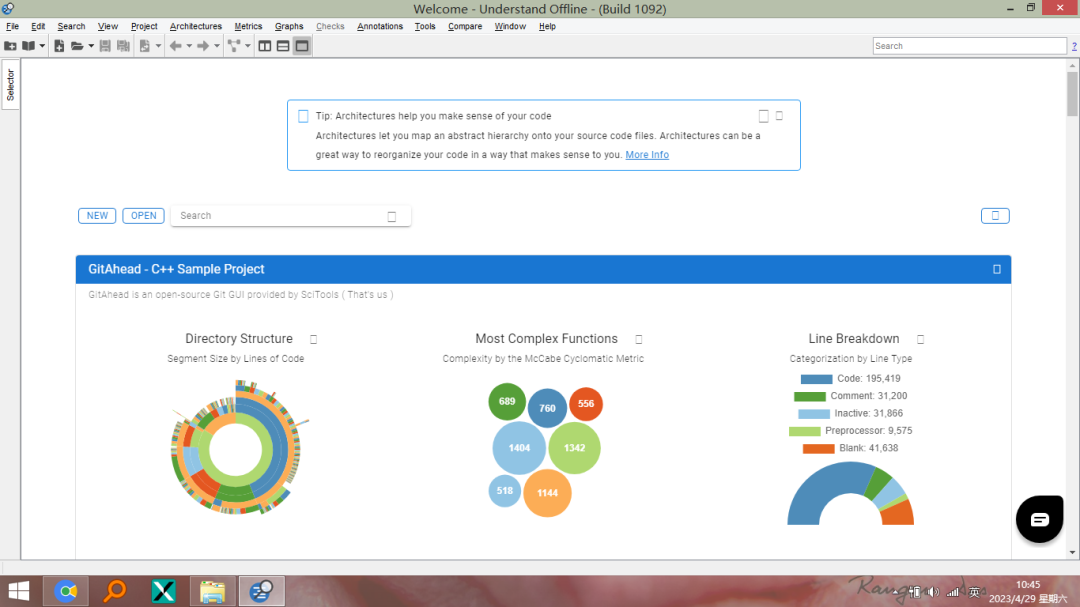Screen dimensions: 1080x607
Task: Click the tip lightbulb icon left of Tip text
Action: [x=303, y=116]
